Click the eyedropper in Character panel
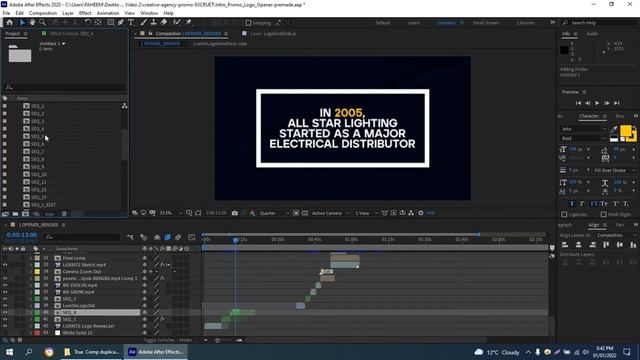640x360 pixels. [x=613, y=129]
